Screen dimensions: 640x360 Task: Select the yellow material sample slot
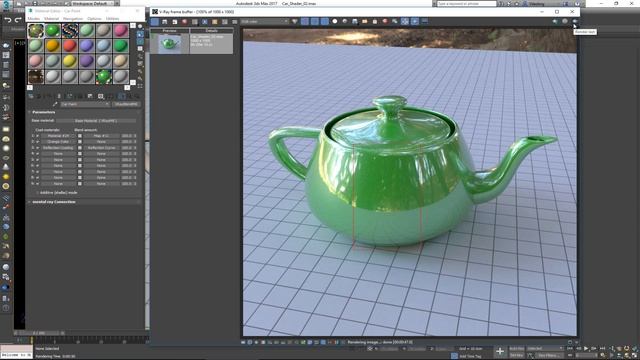[69, 61]
